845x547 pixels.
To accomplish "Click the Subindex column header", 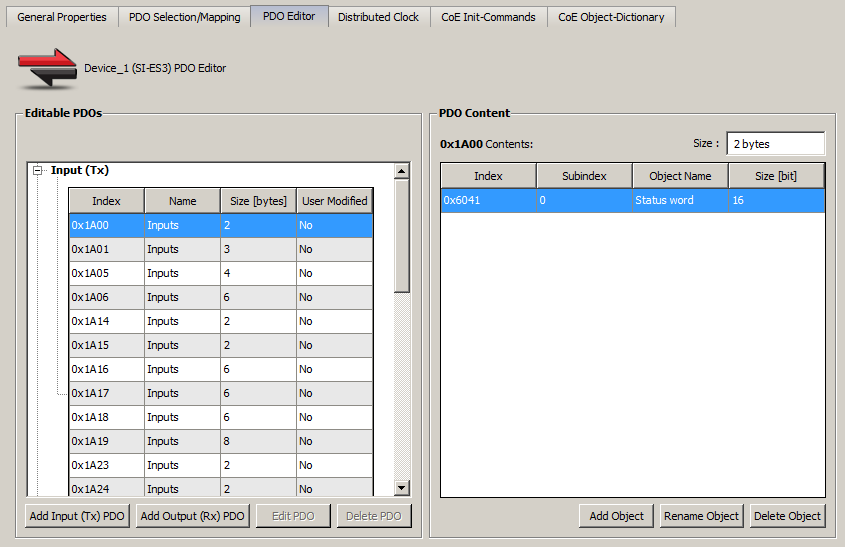I will 584,176.
